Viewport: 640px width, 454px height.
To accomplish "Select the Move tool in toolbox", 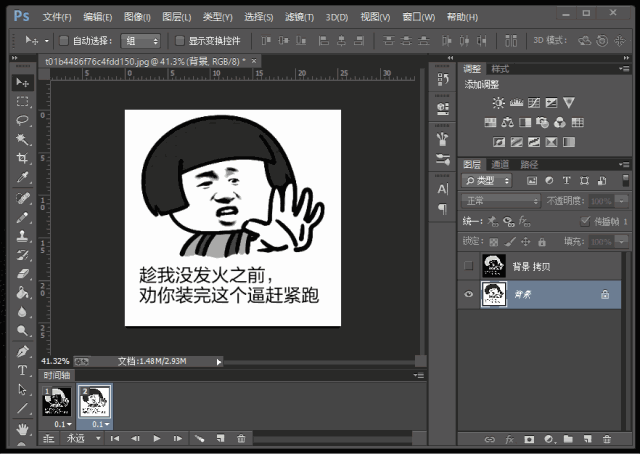I will coord(22,83).
